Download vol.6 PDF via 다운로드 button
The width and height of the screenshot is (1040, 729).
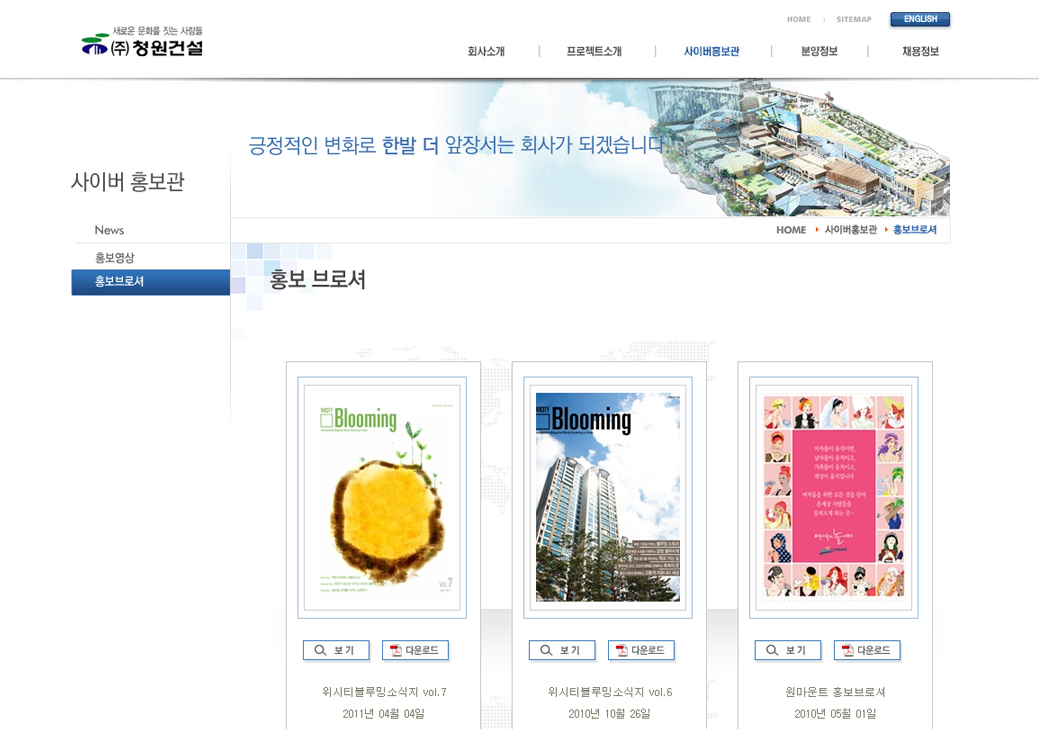[x=641, y=650]
